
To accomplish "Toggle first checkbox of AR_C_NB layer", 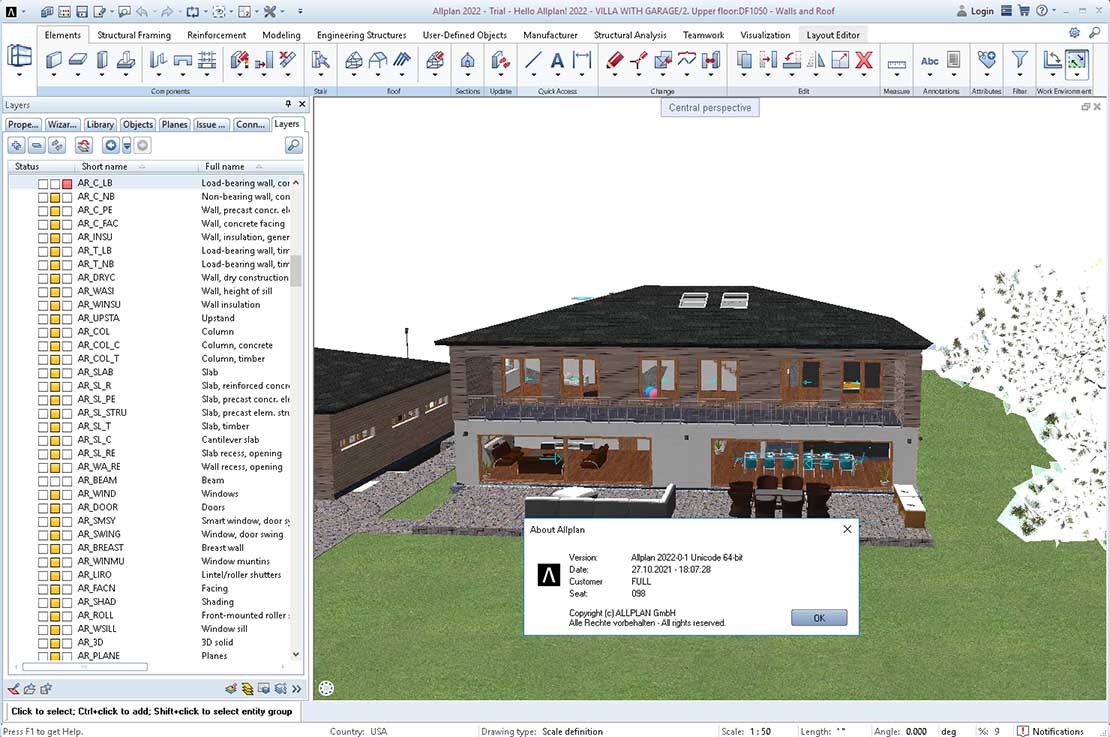I will [x=43, y=197].
